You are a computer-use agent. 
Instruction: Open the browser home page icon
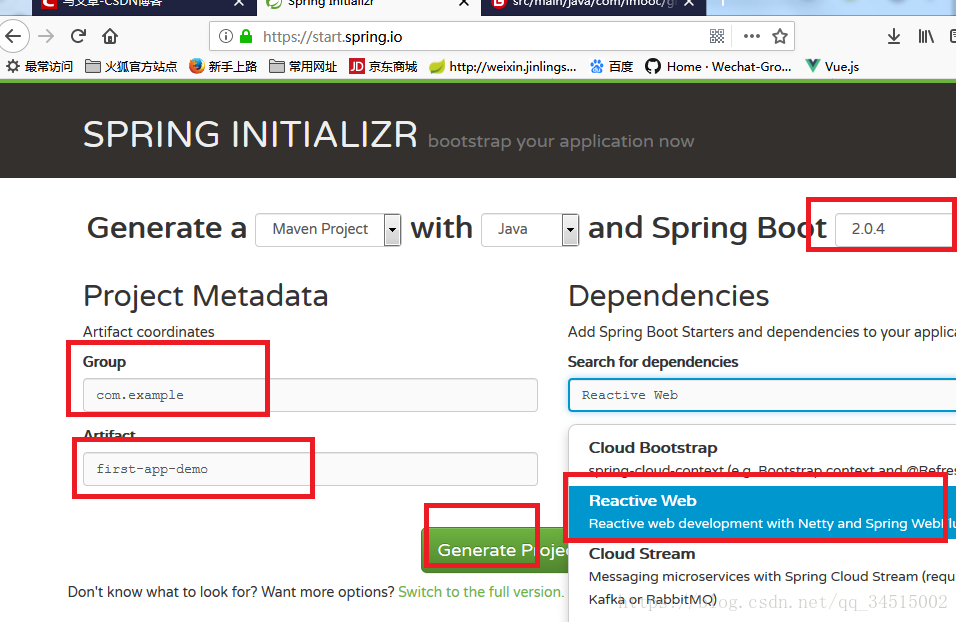tap(110, 36)
